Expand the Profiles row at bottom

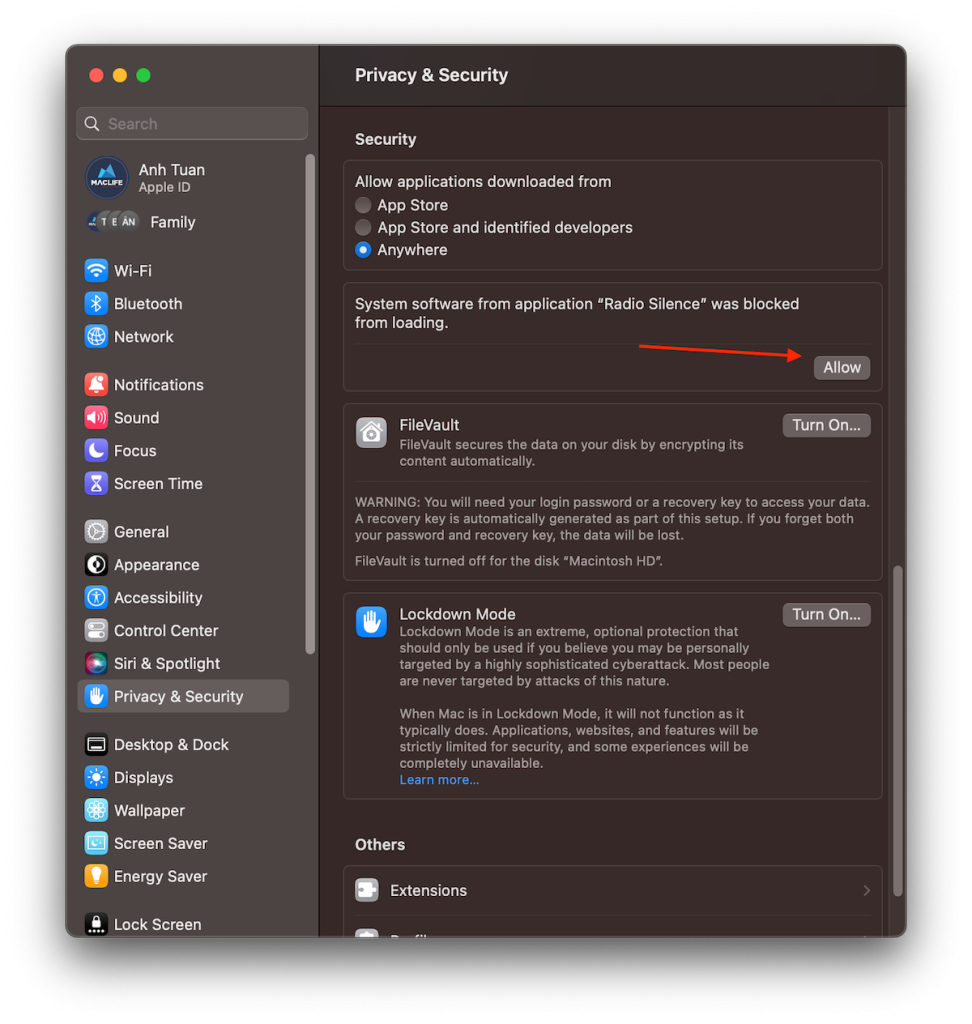pos(612,936)
